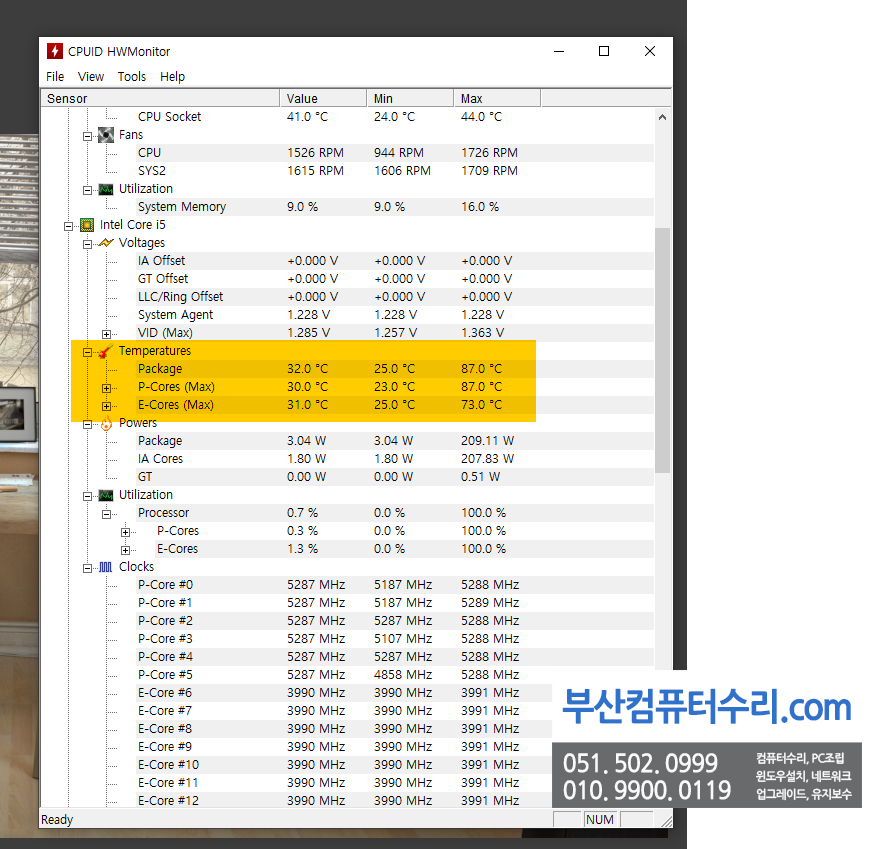Screen dimensions: 885x849
Task: Click the Sensor column header
Action: (x=160, y=98)
